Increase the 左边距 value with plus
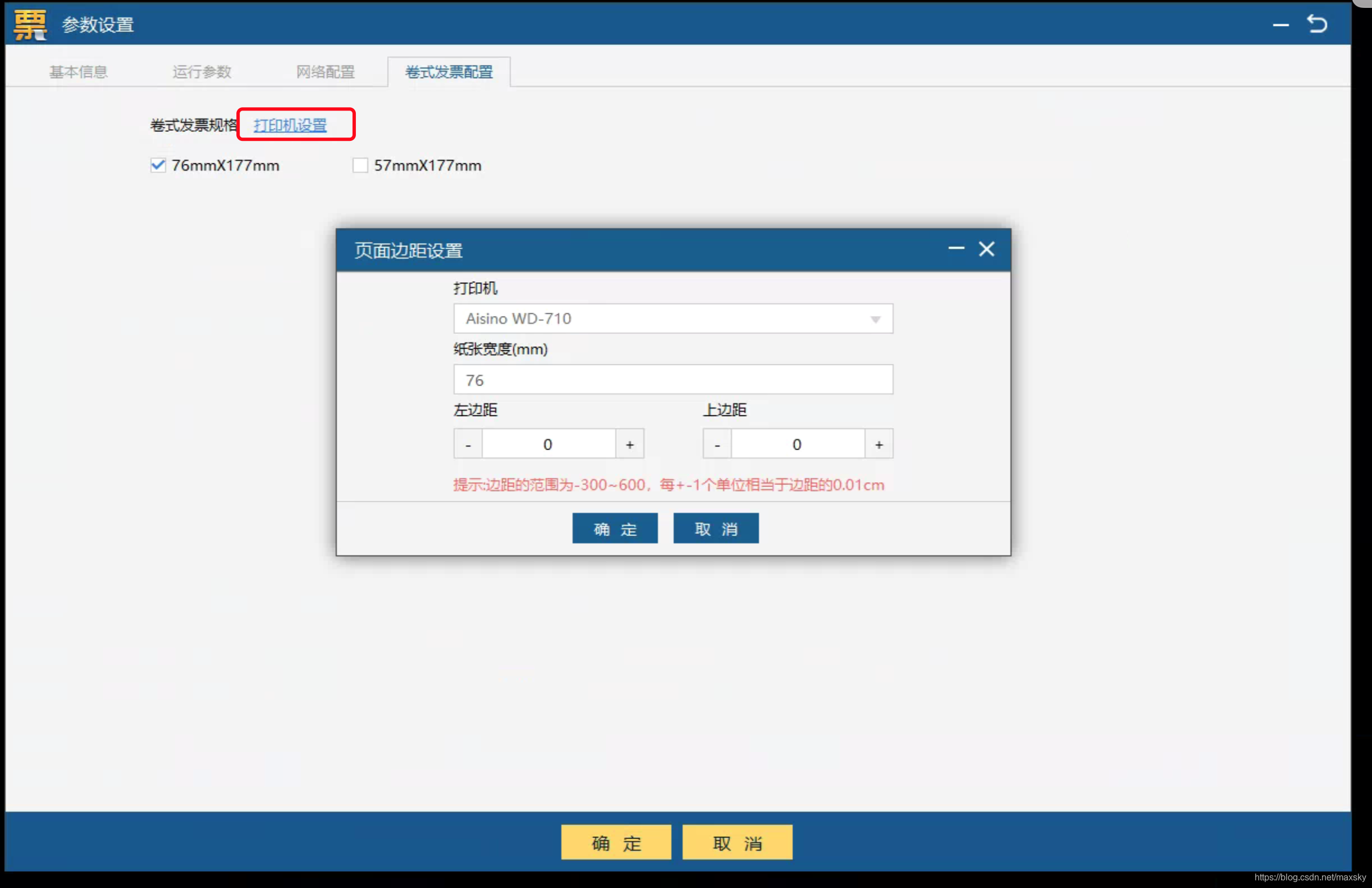 point(629,445)
